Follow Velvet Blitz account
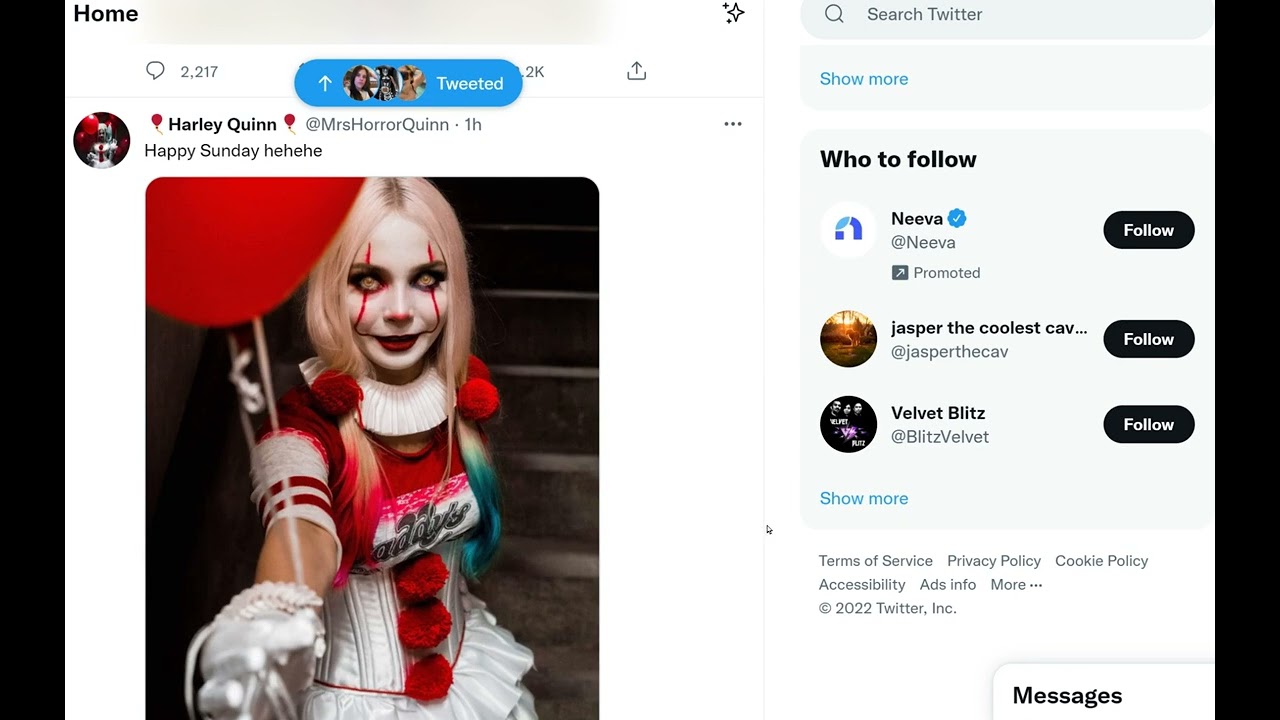This screenshot has height=720, width=1280. [1148, 425]
